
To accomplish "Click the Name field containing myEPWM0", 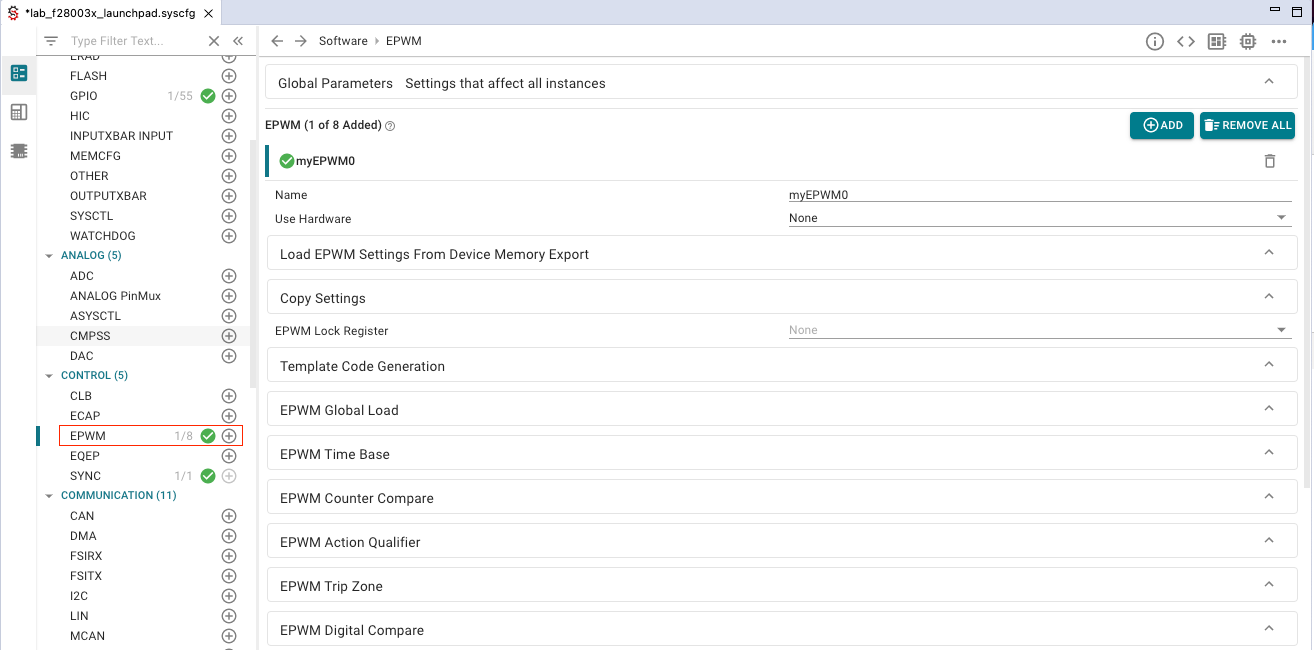I will pos(1038,195).
